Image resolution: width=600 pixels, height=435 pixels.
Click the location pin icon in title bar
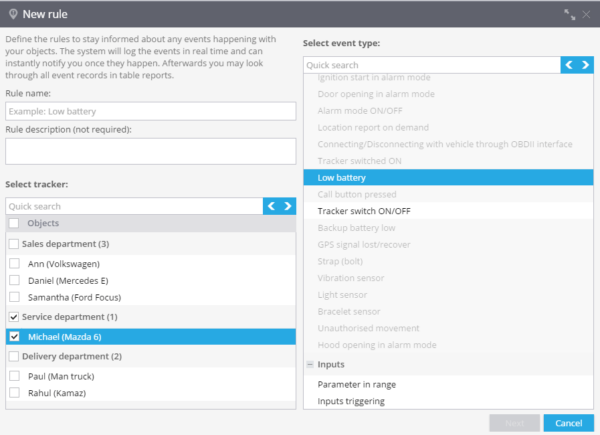point(13,14)
